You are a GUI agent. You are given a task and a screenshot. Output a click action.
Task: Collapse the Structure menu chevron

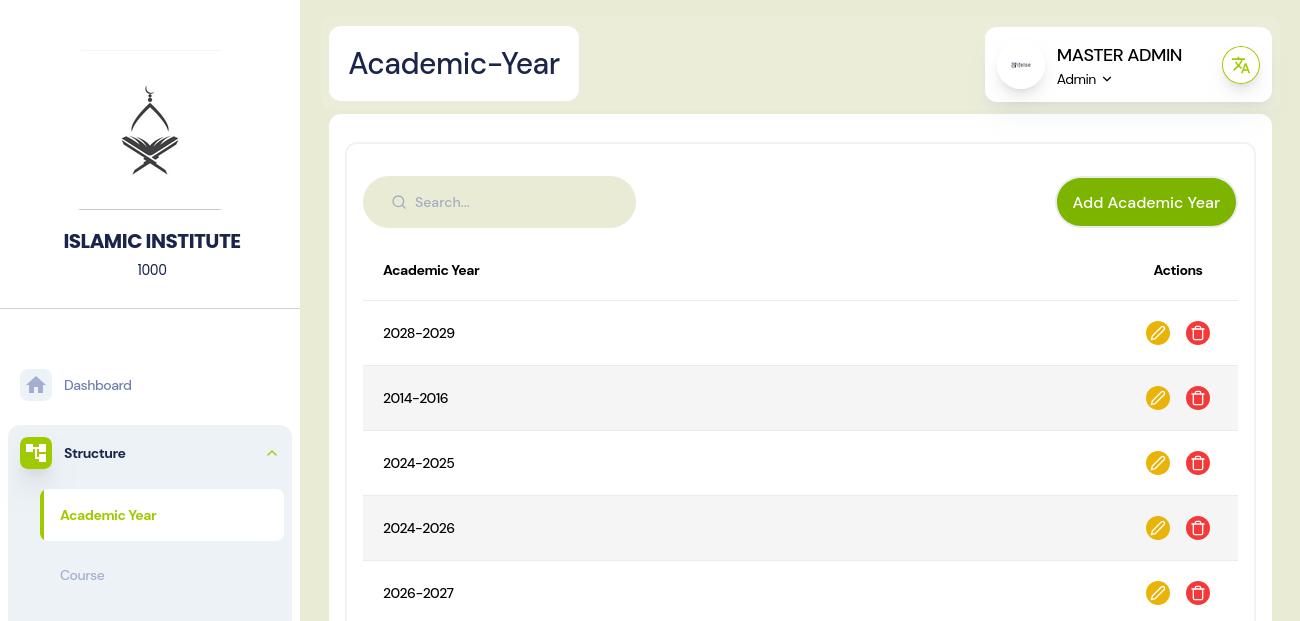point(271,453)
